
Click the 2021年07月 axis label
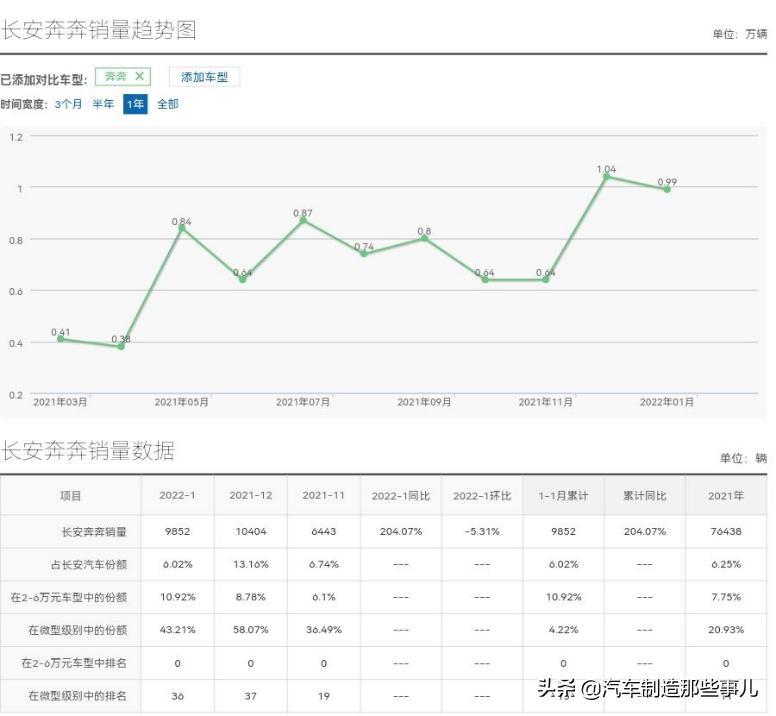pos(303,402)
